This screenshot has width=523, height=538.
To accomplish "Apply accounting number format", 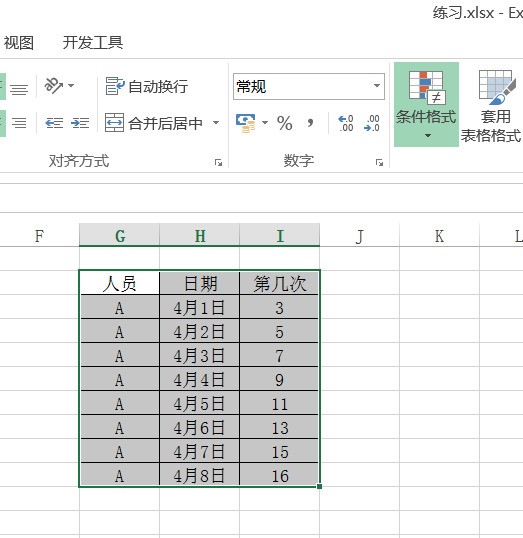I will click(x=246, y=123).
